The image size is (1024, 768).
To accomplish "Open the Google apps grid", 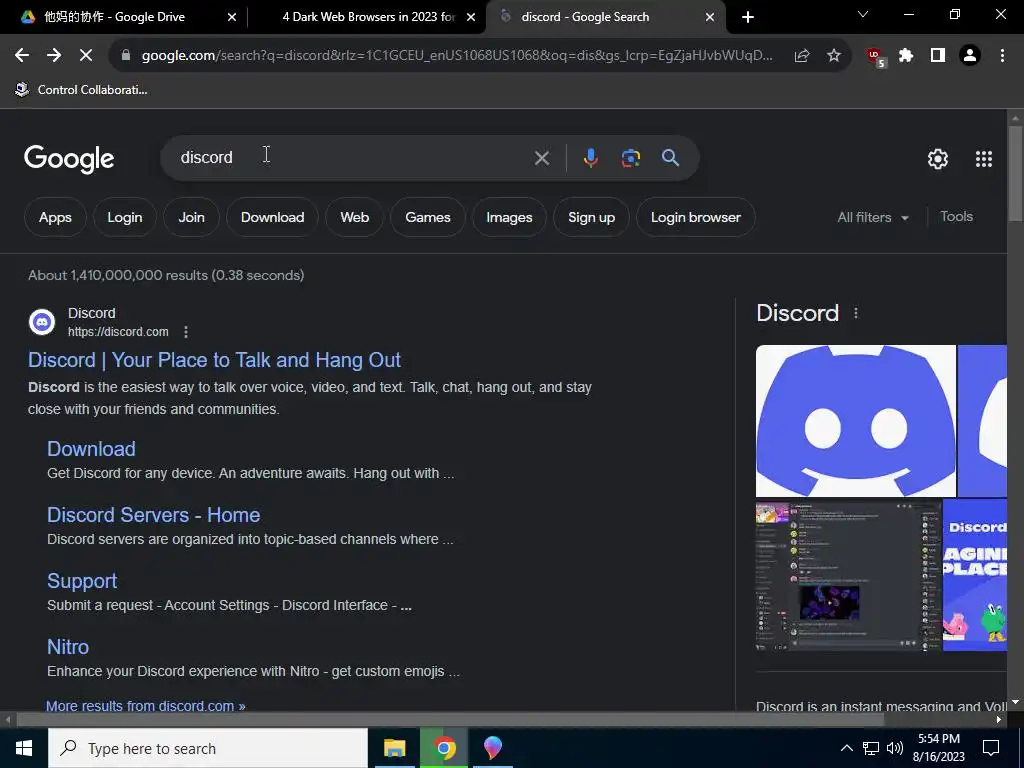I will [984, 159].
